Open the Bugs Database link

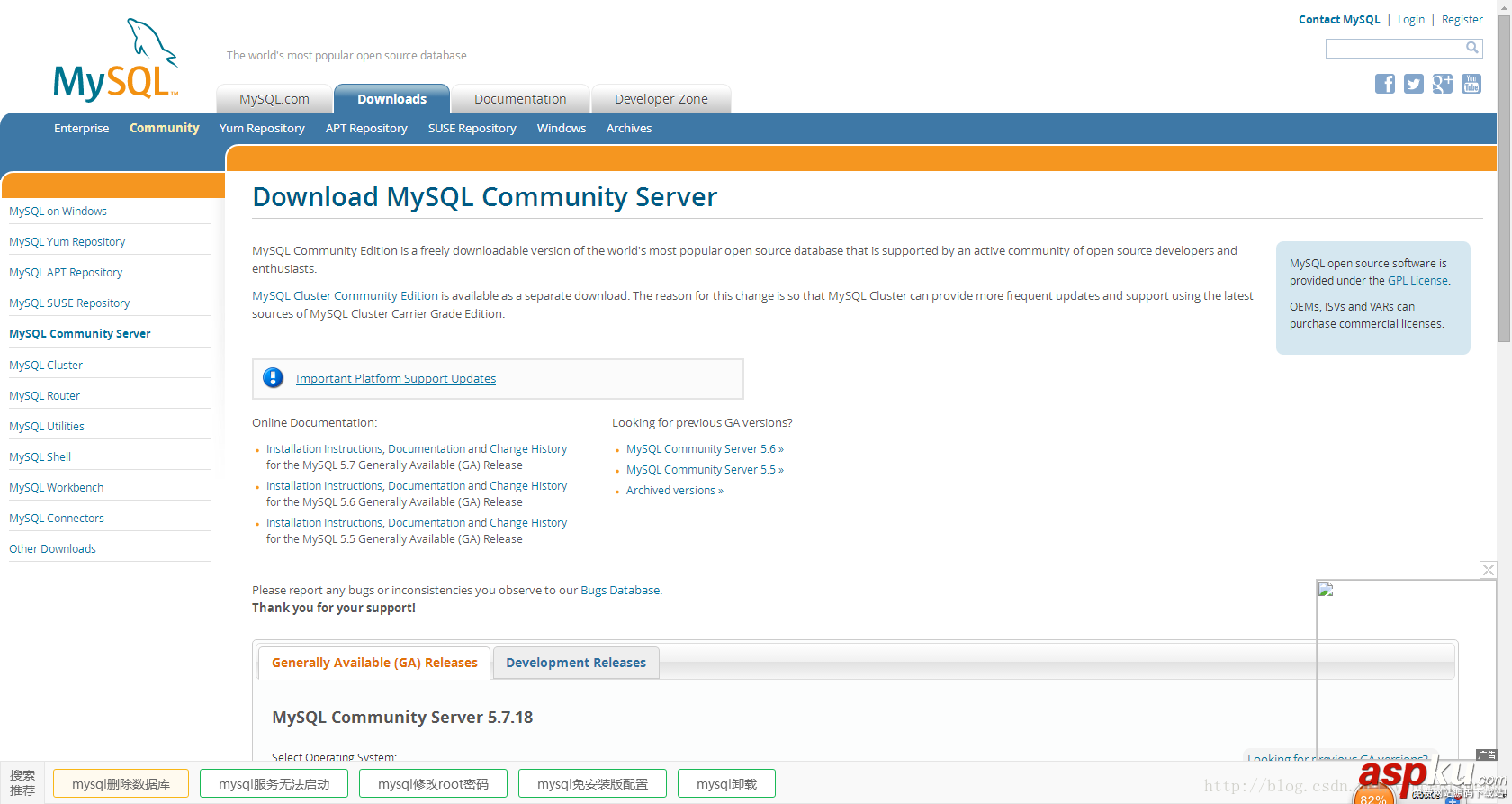click(620, 591)
